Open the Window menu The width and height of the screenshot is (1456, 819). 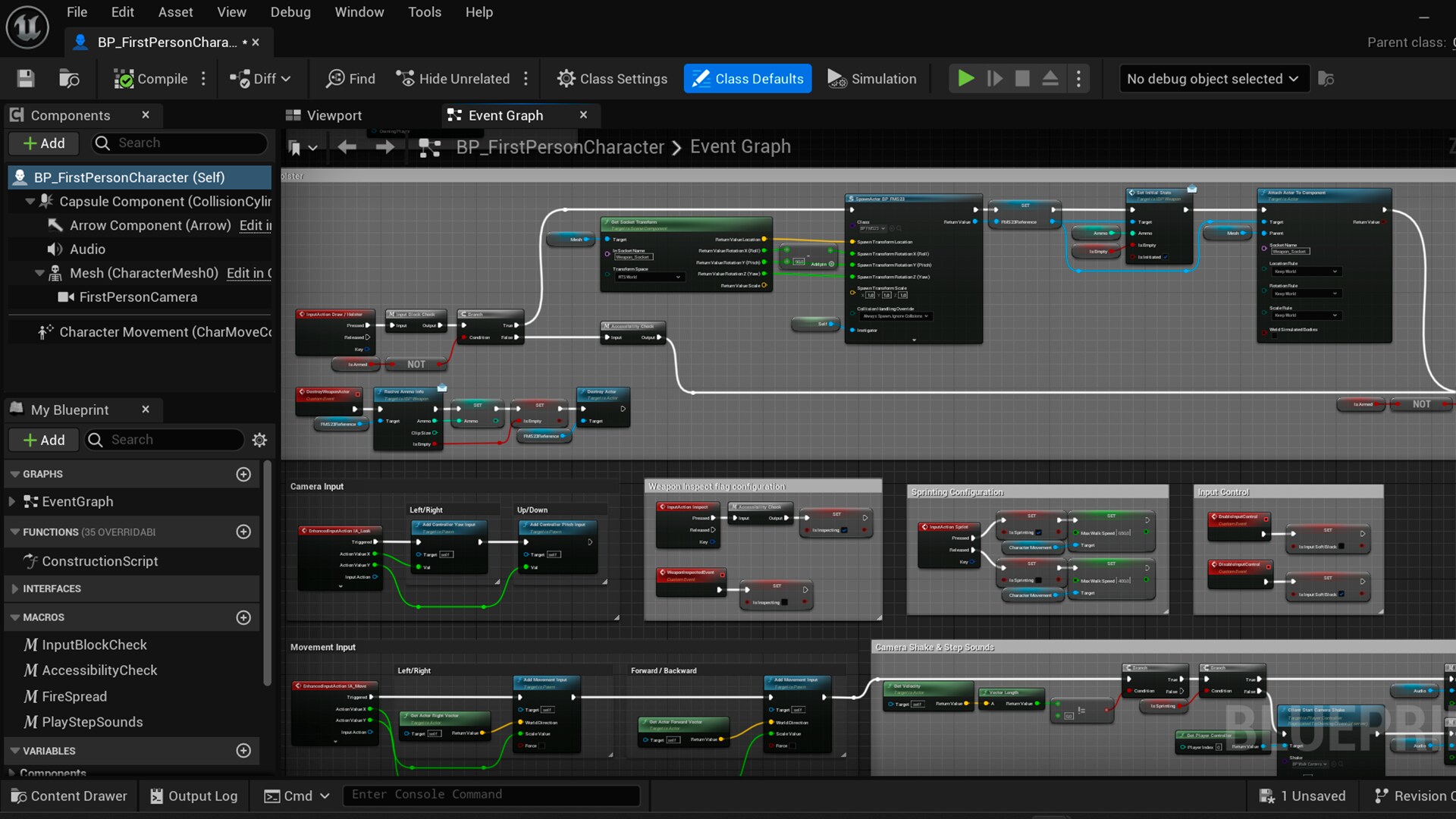coord(359,12)
